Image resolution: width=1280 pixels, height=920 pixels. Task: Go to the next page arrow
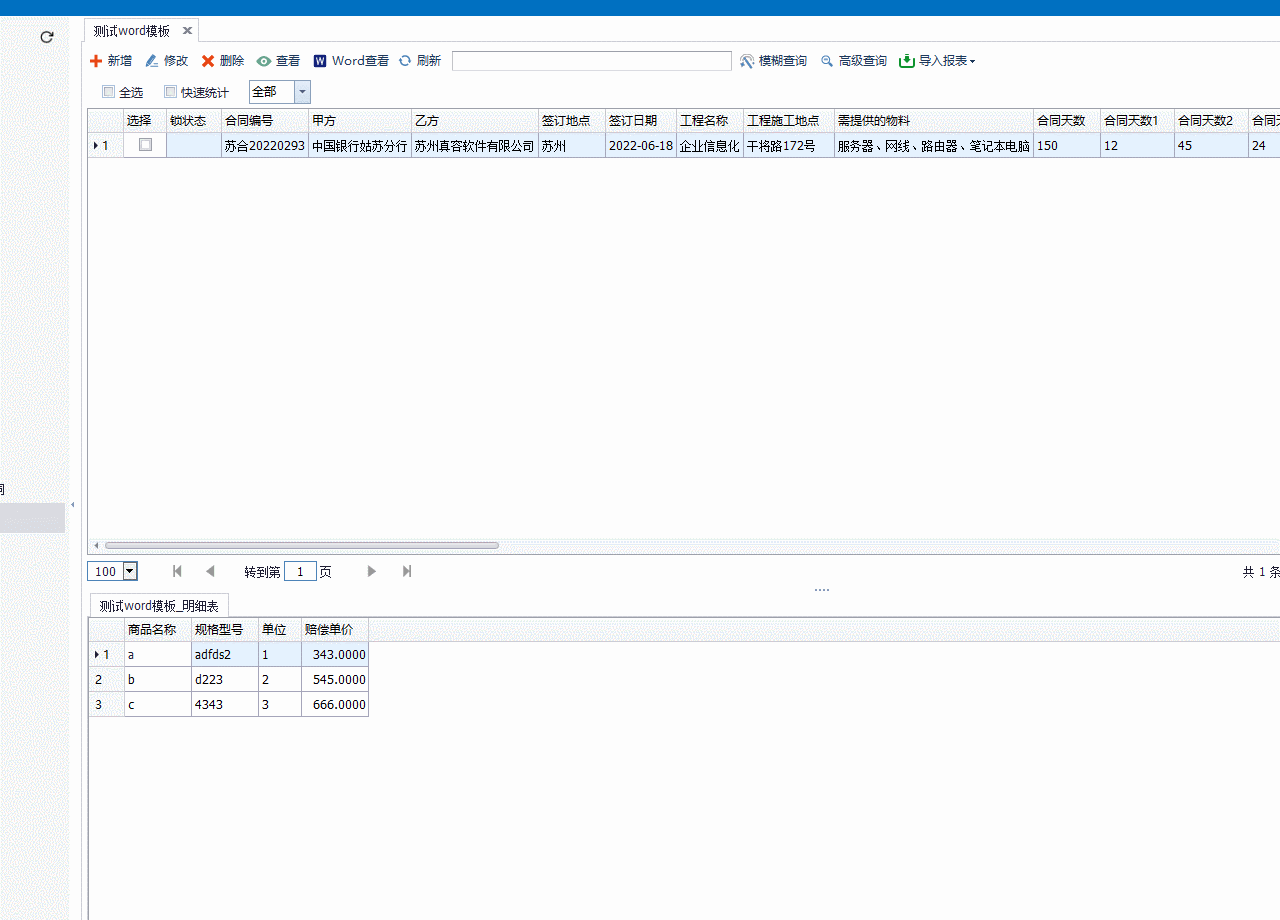pos(371,571)
